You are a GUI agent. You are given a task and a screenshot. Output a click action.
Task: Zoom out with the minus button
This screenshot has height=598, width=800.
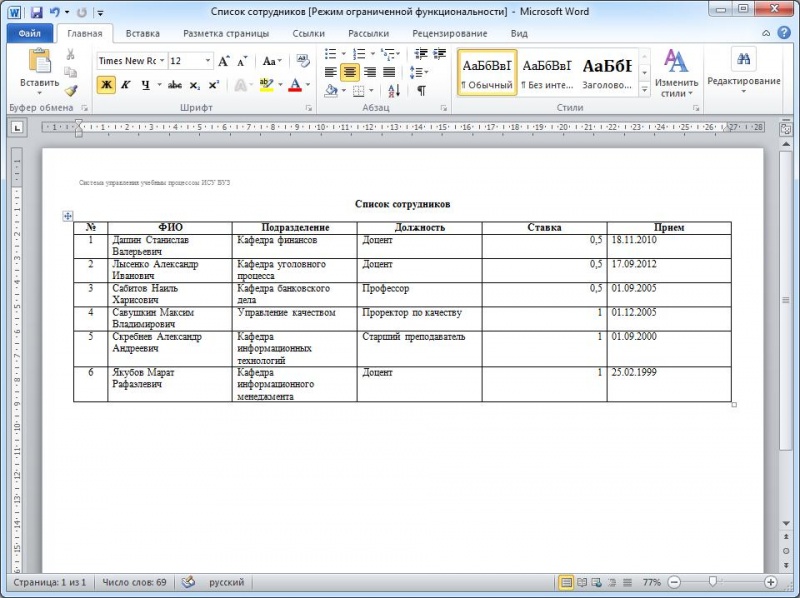(674, 582)
